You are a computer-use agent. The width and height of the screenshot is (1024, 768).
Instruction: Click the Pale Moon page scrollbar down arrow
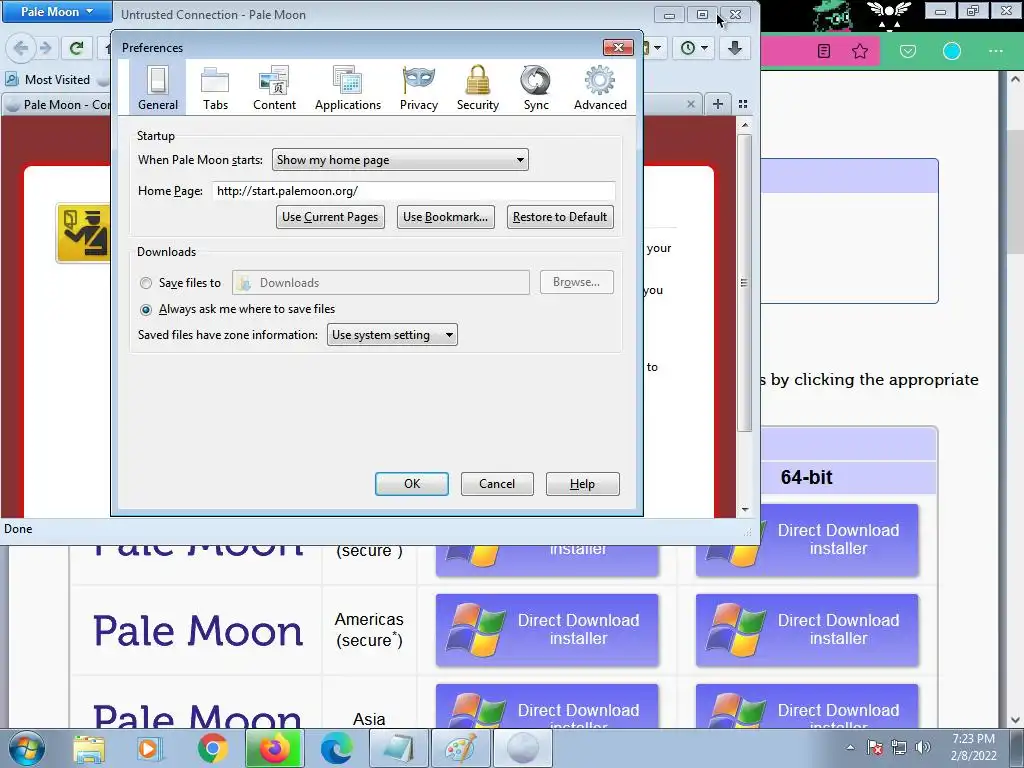(x=744, y=509)
